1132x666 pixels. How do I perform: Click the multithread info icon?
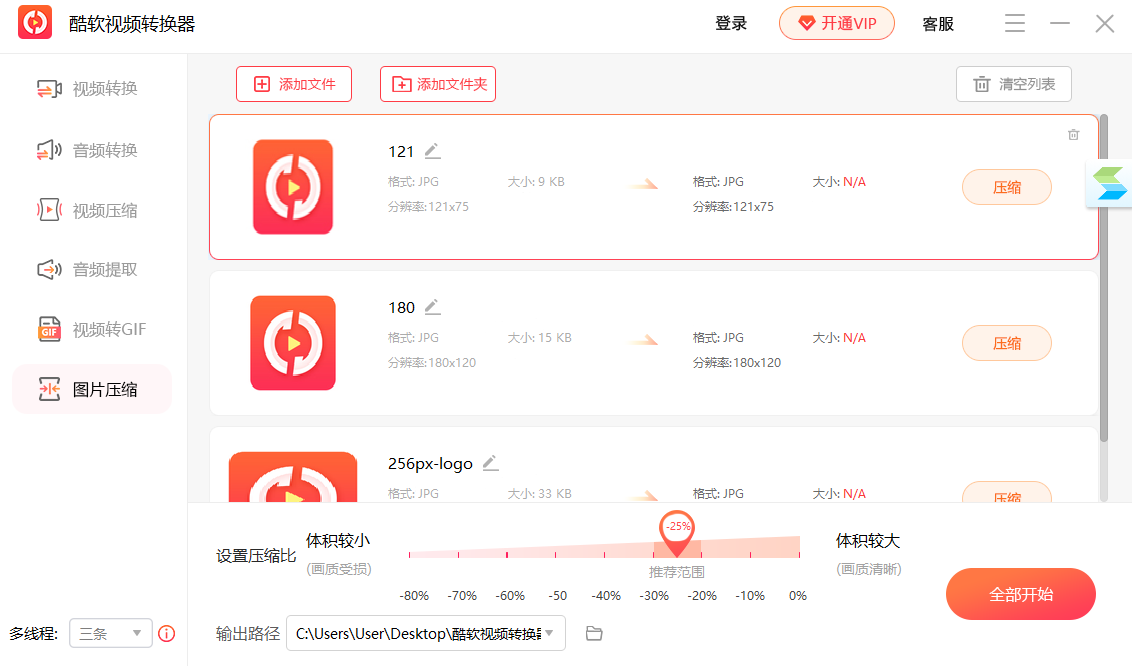tap(167, 634)
